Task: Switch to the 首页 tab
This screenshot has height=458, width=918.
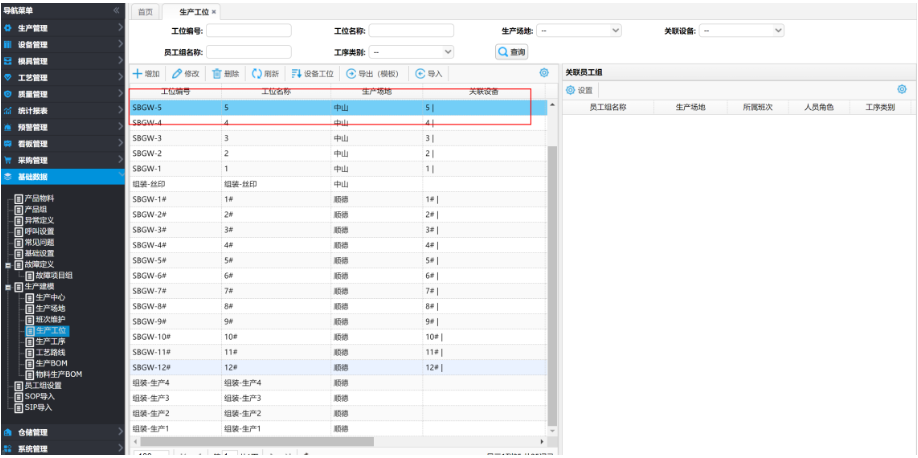Action: (146, 11)
